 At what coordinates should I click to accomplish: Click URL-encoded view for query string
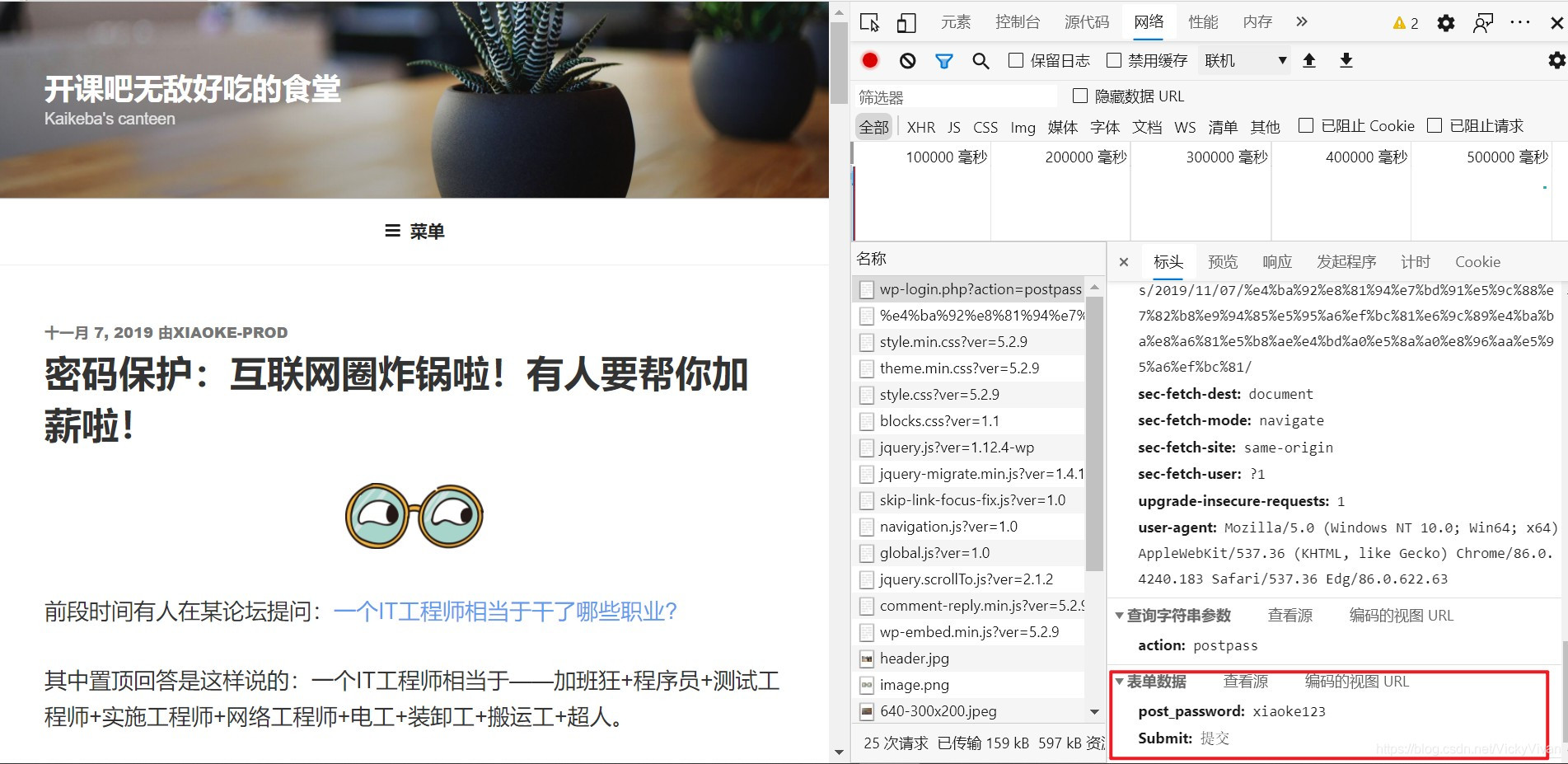(1401, 616)
